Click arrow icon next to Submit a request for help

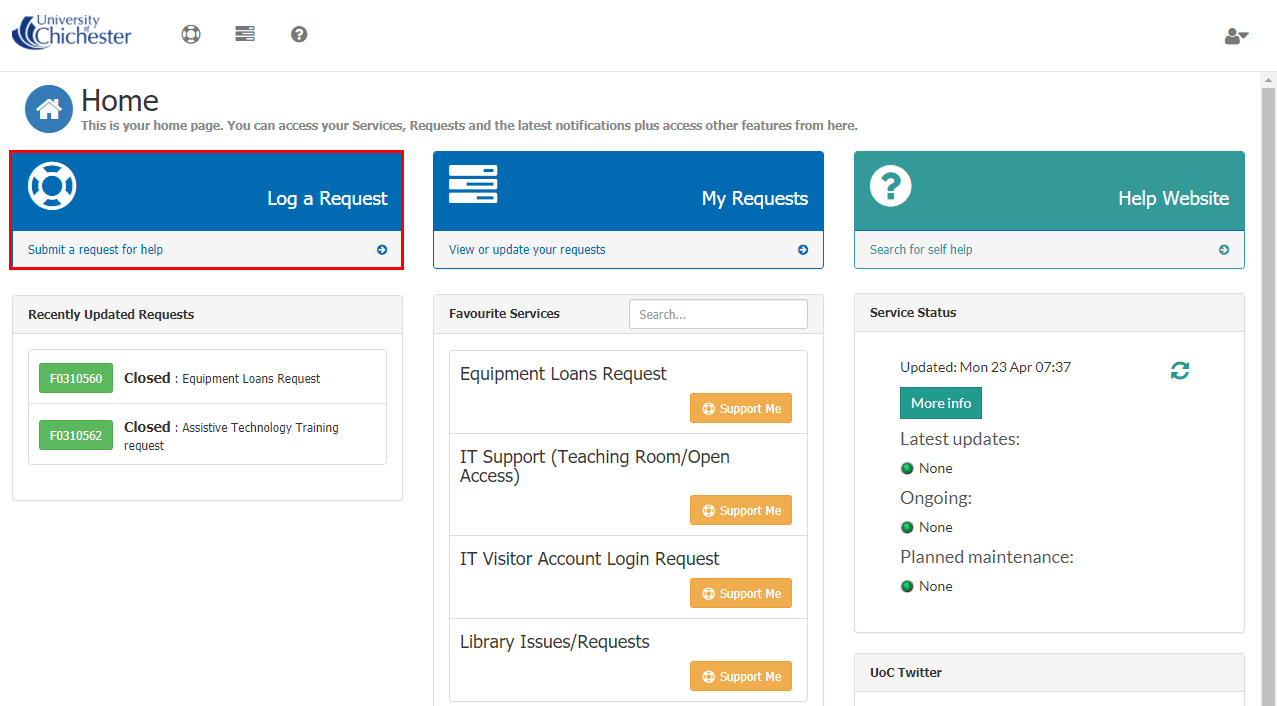[381, 250]
